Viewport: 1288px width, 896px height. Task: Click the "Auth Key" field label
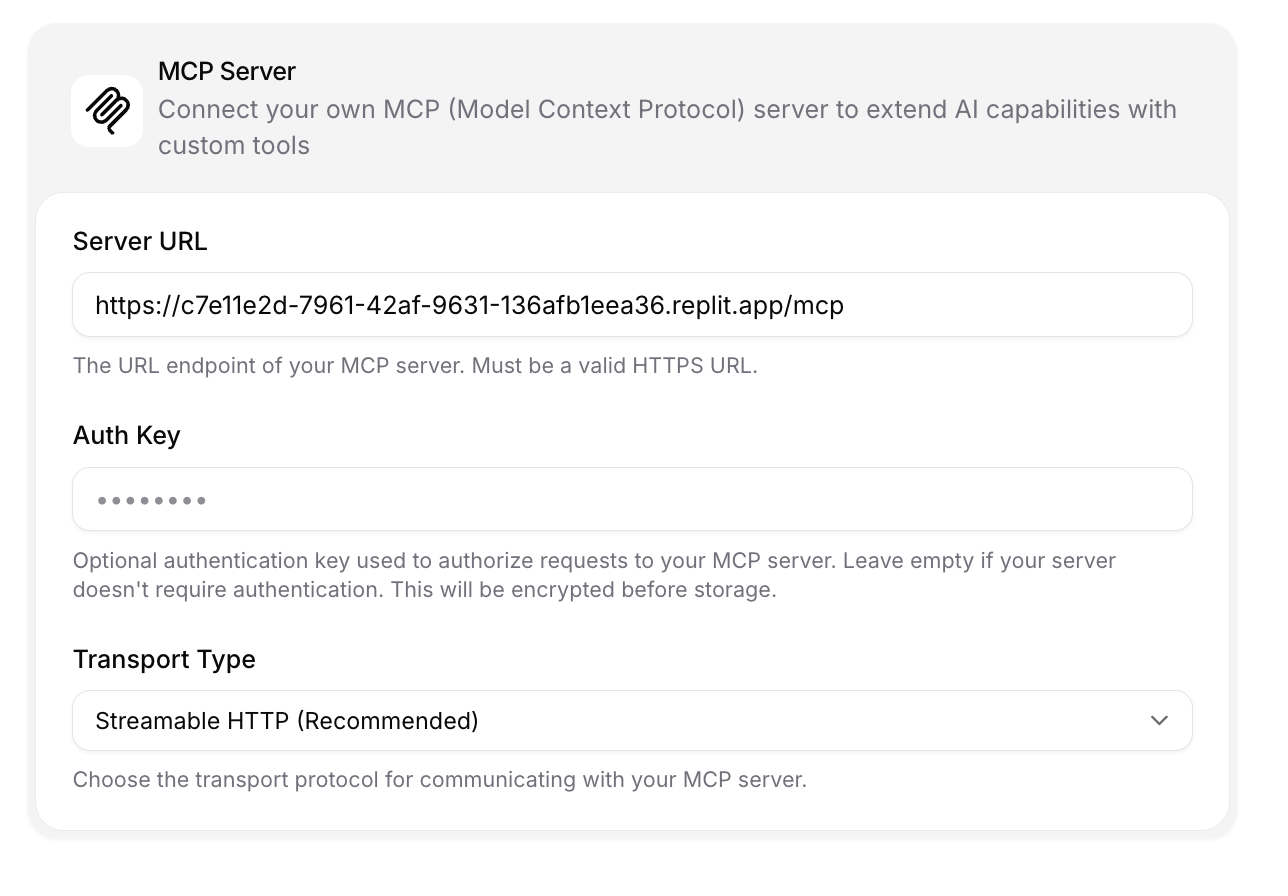click(126, 435)
